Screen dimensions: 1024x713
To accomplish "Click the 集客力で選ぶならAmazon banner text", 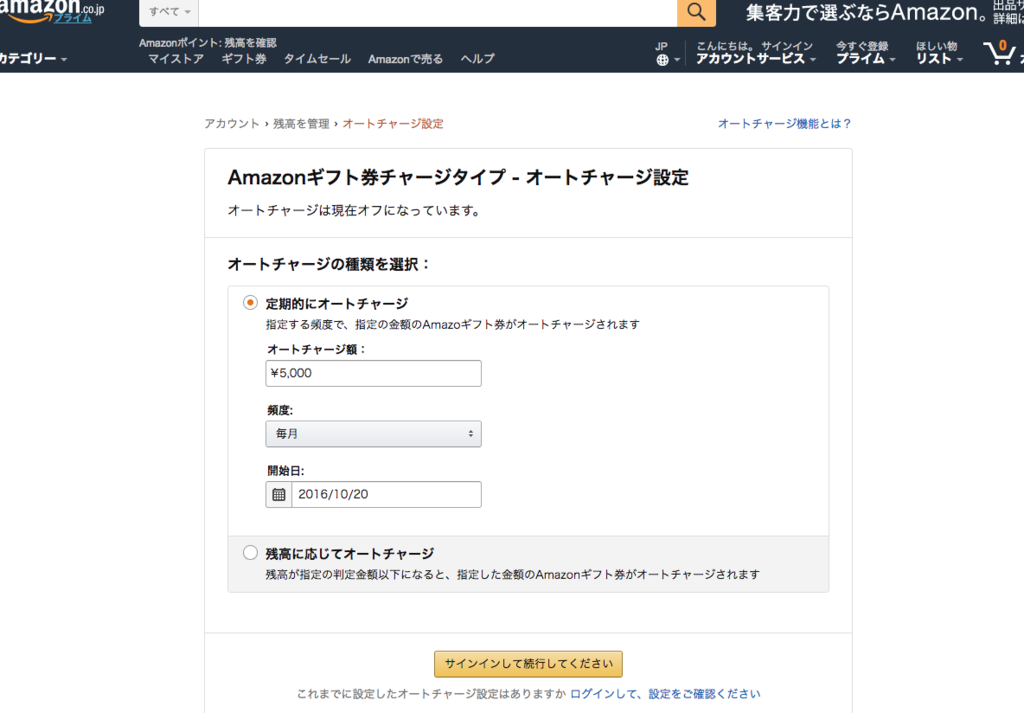I will click(x=866, y=12).
